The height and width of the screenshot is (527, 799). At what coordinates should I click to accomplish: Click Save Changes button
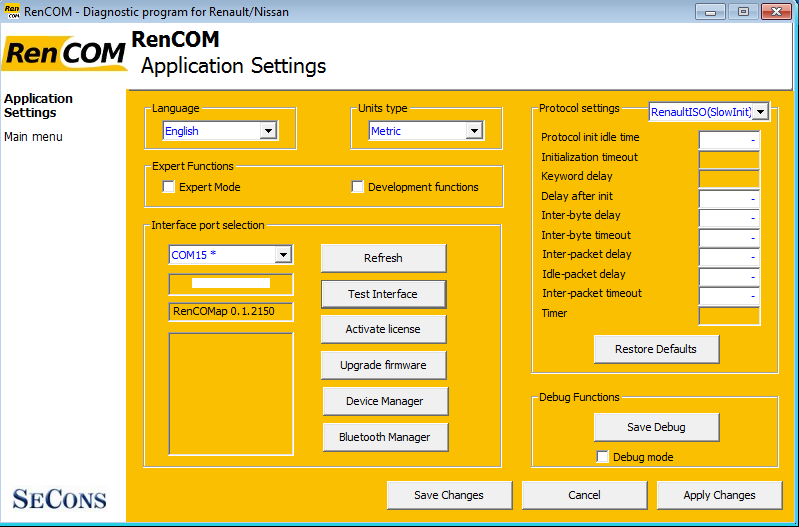(x=449, y=495)
